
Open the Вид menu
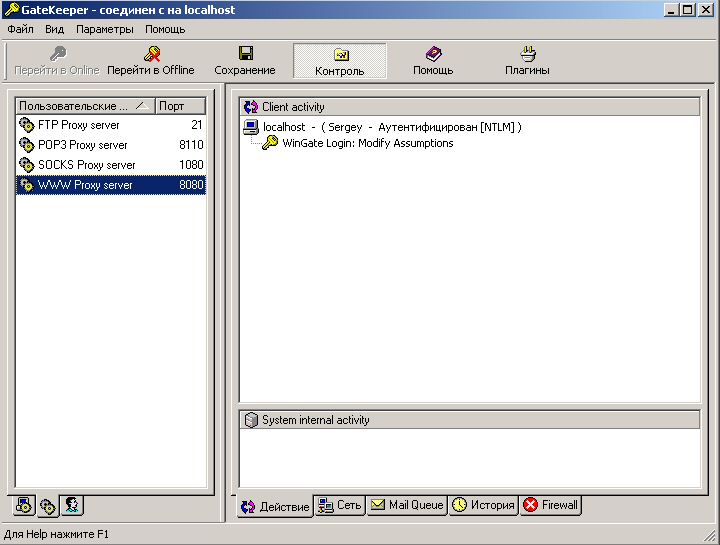(54, 29)
